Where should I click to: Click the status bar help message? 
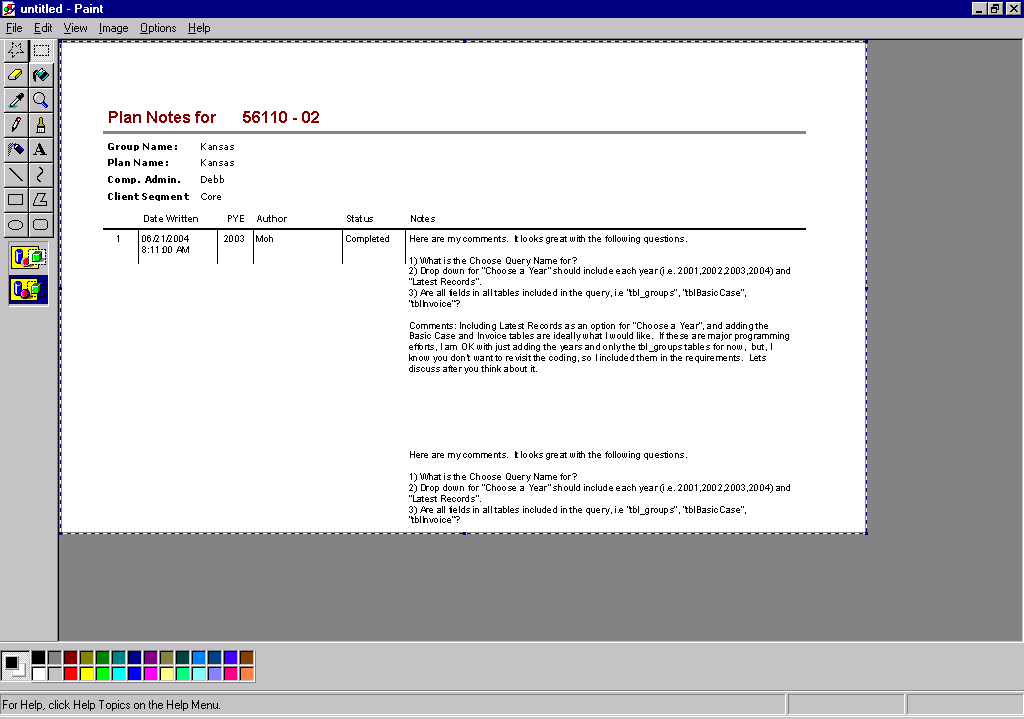click(112, 705)
